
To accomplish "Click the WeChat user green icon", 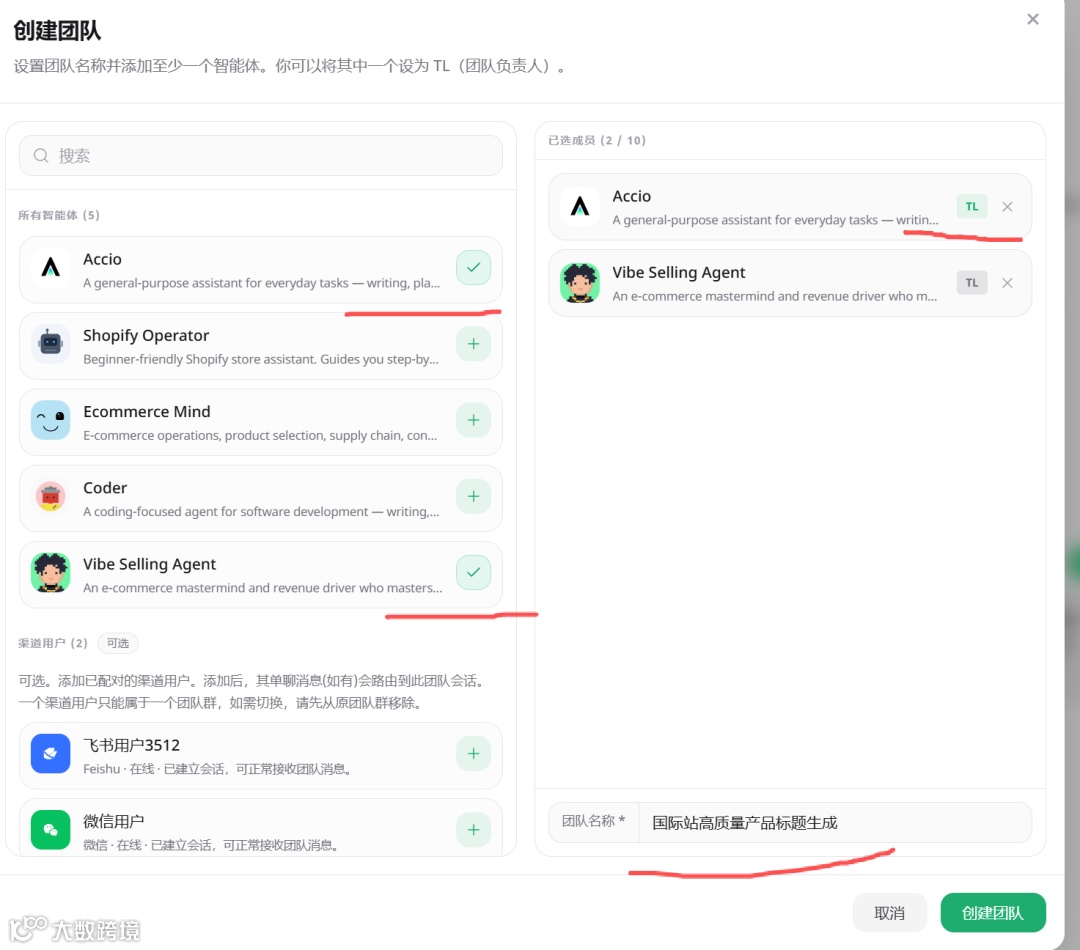I will [50, 829].
